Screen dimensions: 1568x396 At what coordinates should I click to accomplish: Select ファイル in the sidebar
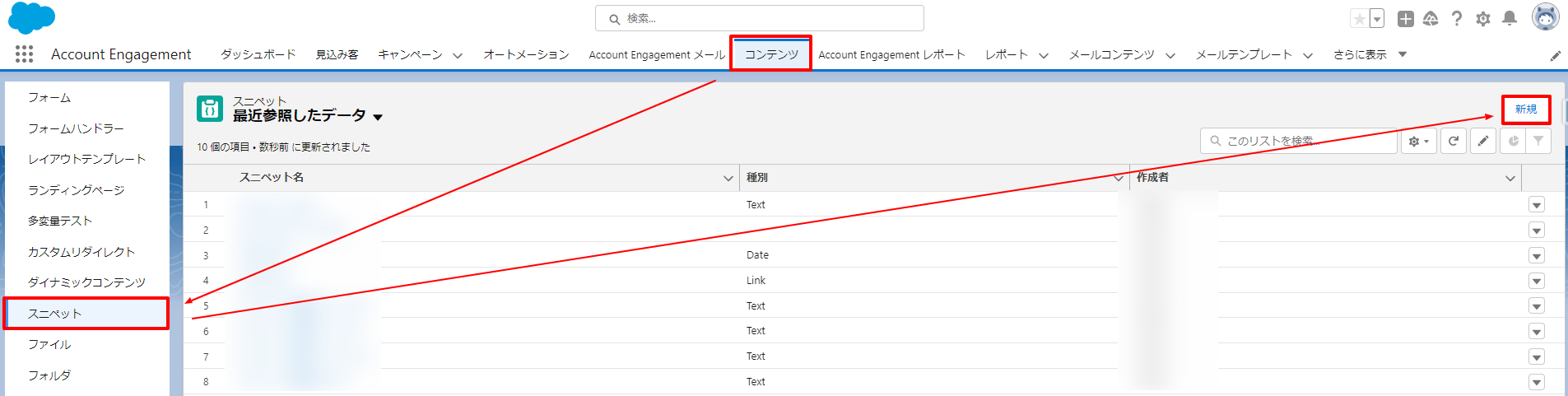(x=86, y=344)
